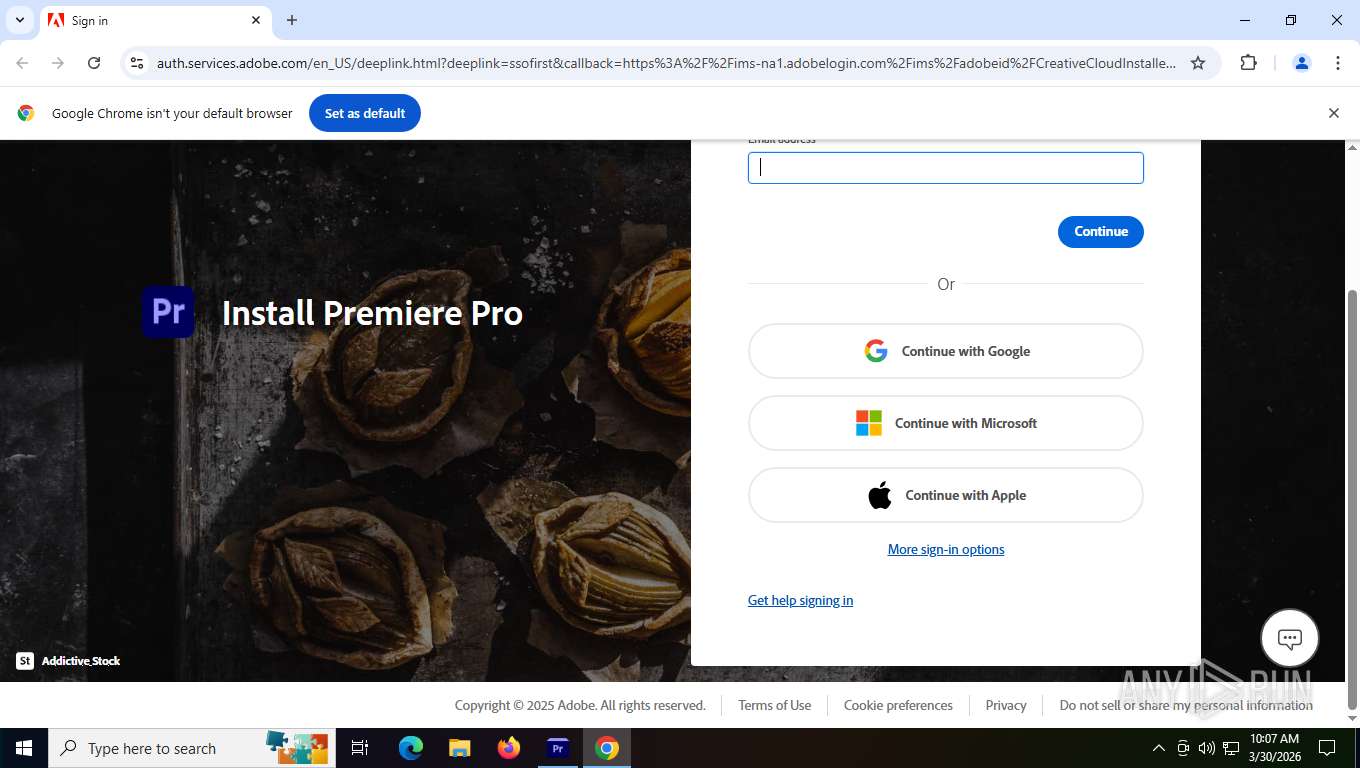Open network status tray icon
Image resolution: width=1360 pixels, height=768 pixels.
click(1231, 748)
